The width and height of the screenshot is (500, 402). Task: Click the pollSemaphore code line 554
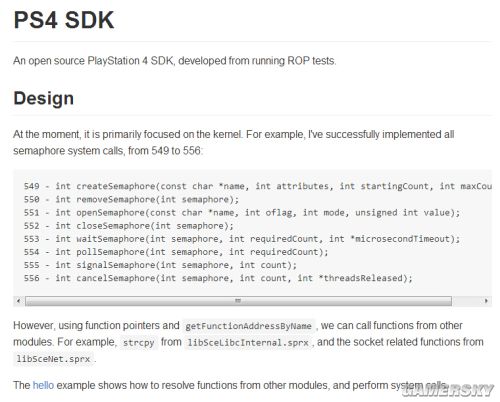pos(176,252)
